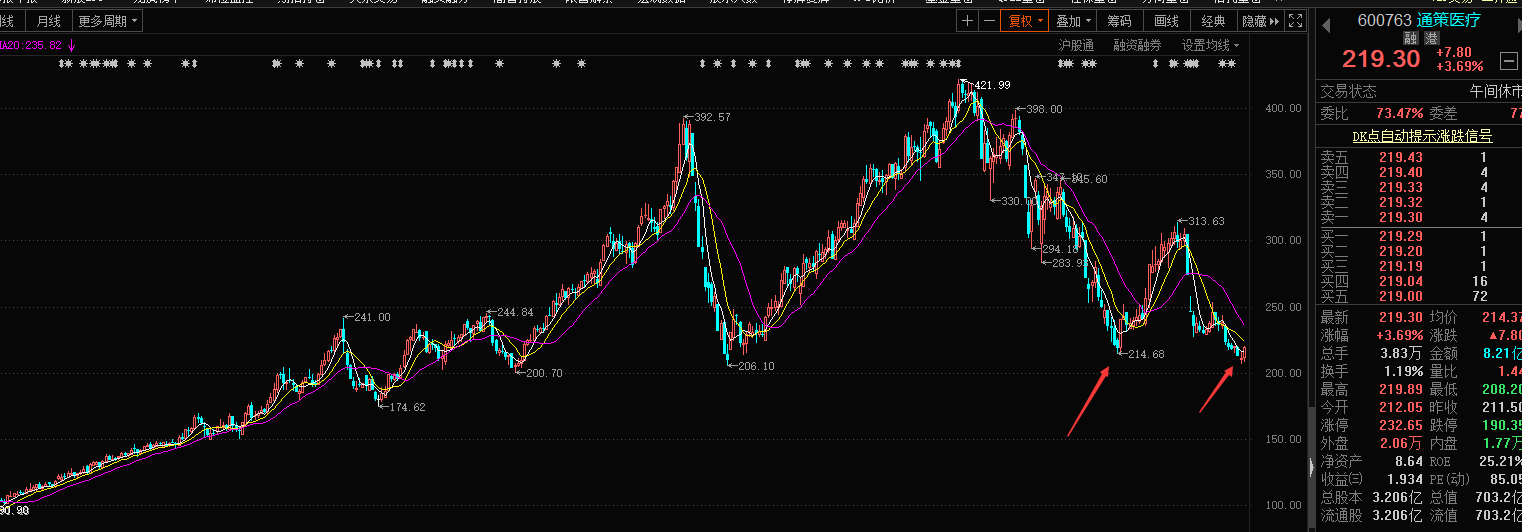Collapse side panel via left-edge handle
Screen dimensions: 1522x532
(1311, 467)
